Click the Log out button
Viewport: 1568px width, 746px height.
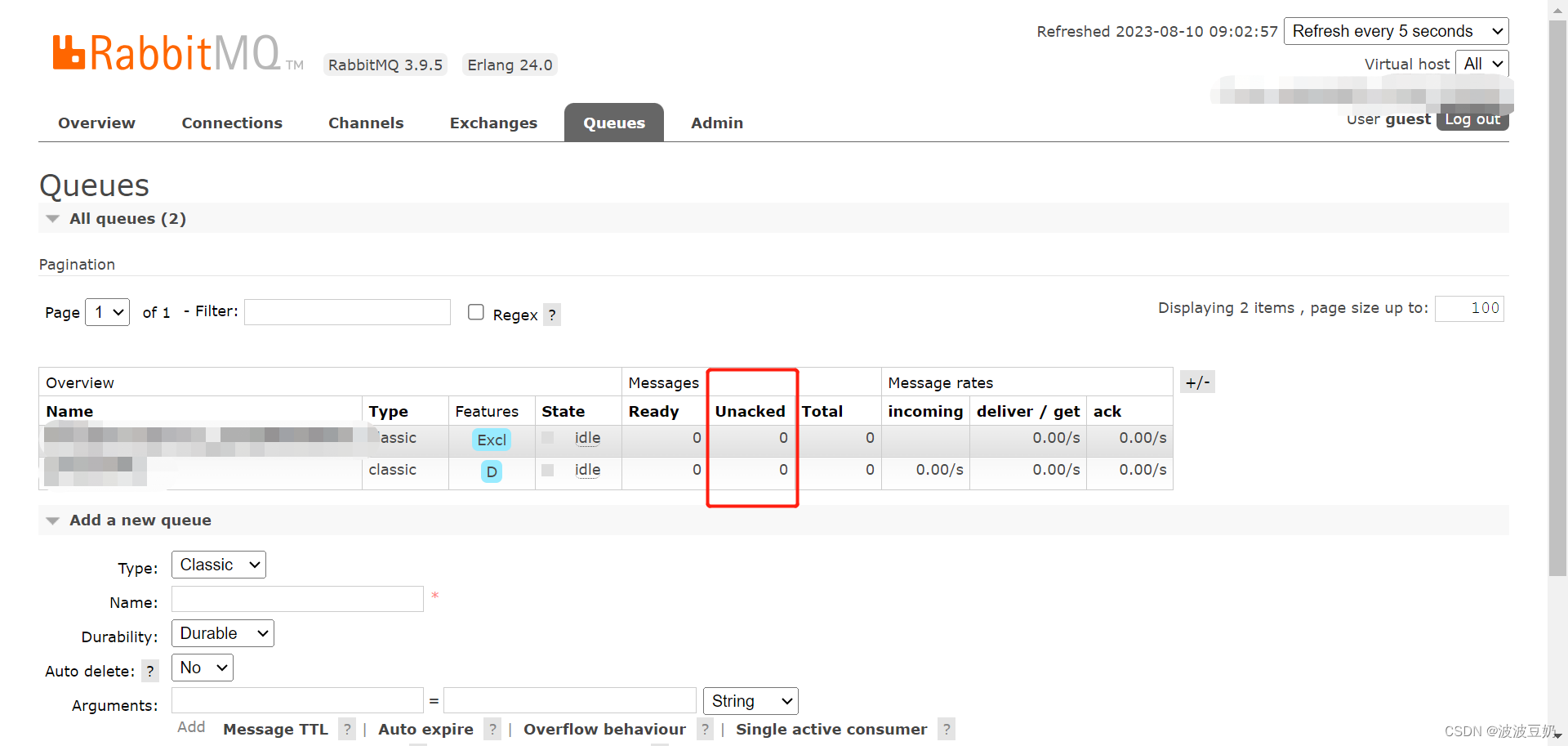click(x=1472, y=119)
